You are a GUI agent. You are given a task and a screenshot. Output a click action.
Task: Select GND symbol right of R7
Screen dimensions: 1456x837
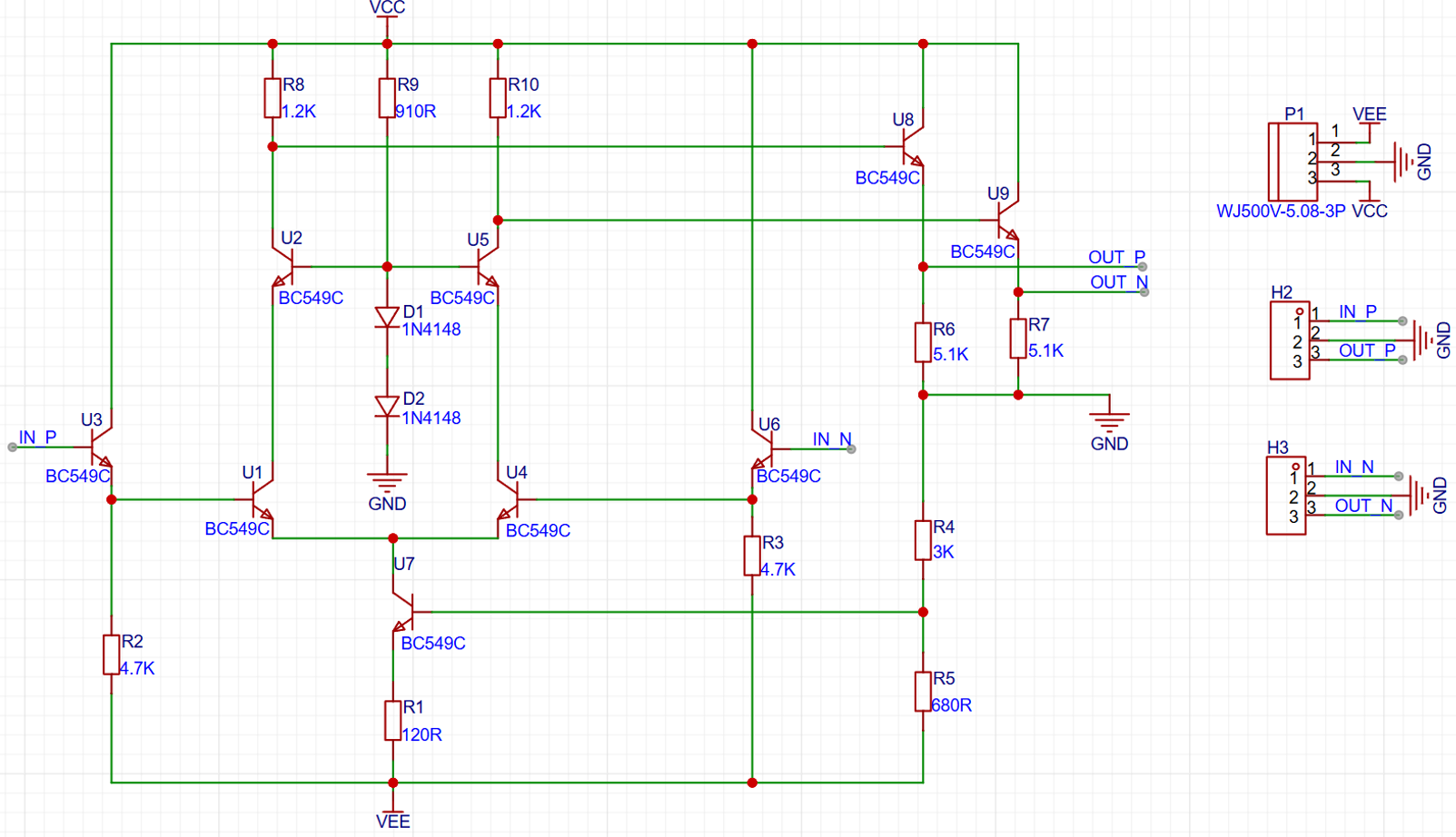[x=1109, y=422]
